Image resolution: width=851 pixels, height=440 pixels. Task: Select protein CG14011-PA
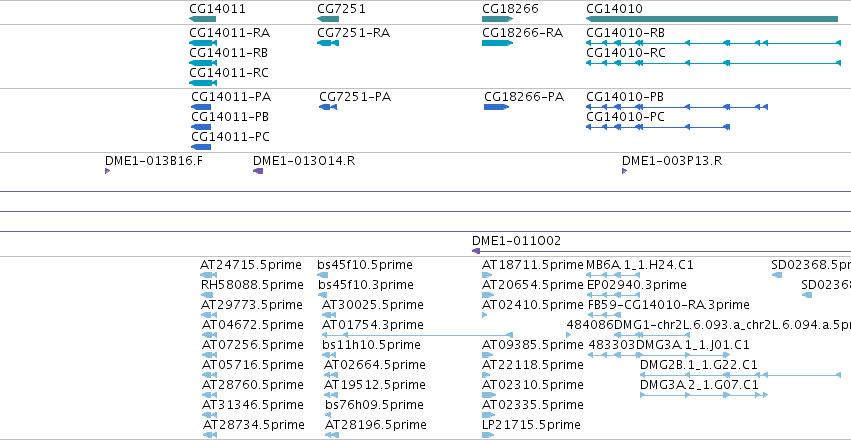tap(201, 107)
